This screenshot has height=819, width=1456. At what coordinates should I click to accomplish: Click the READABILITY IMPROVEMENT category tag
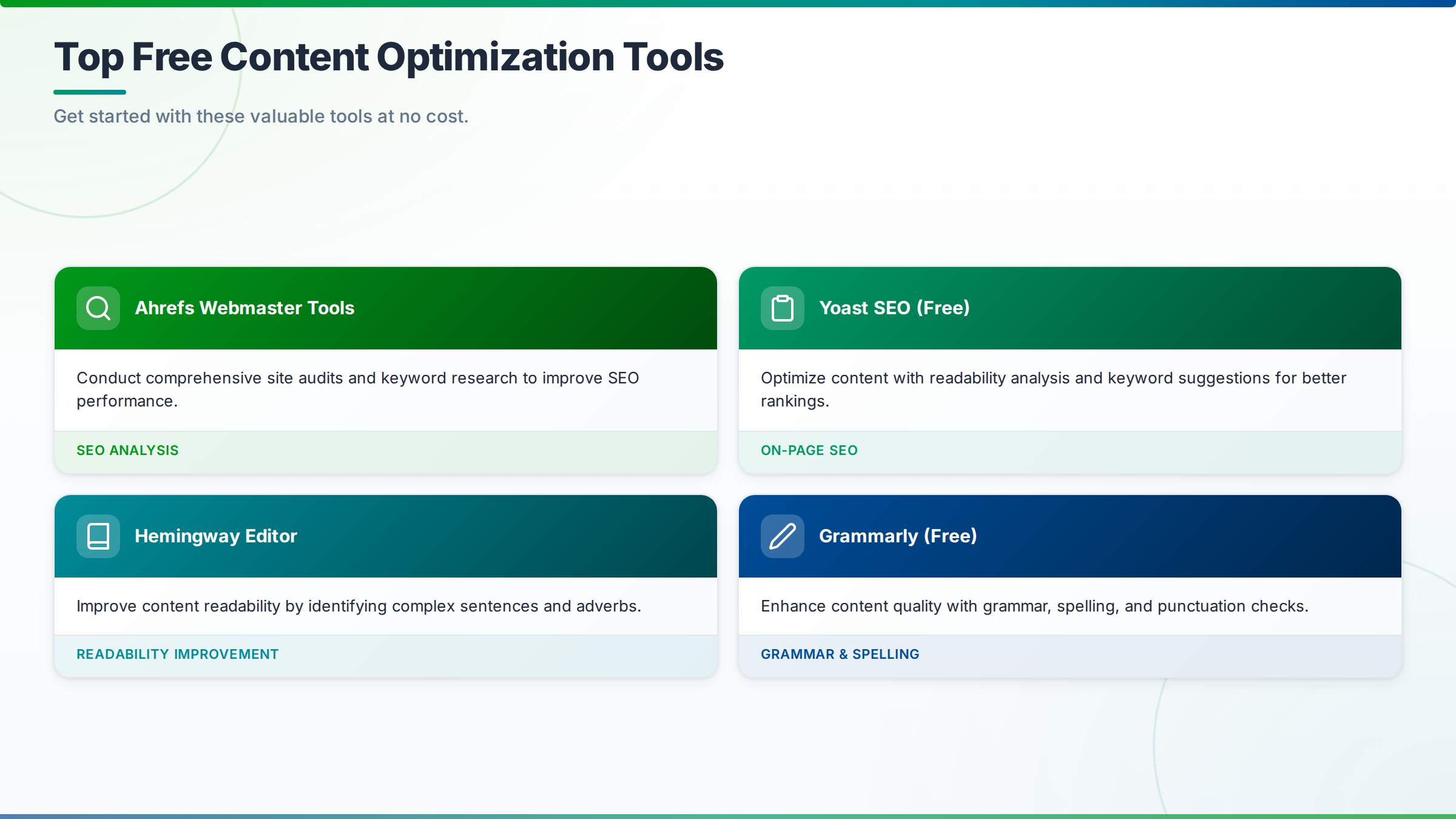click(x=177, y=654)
